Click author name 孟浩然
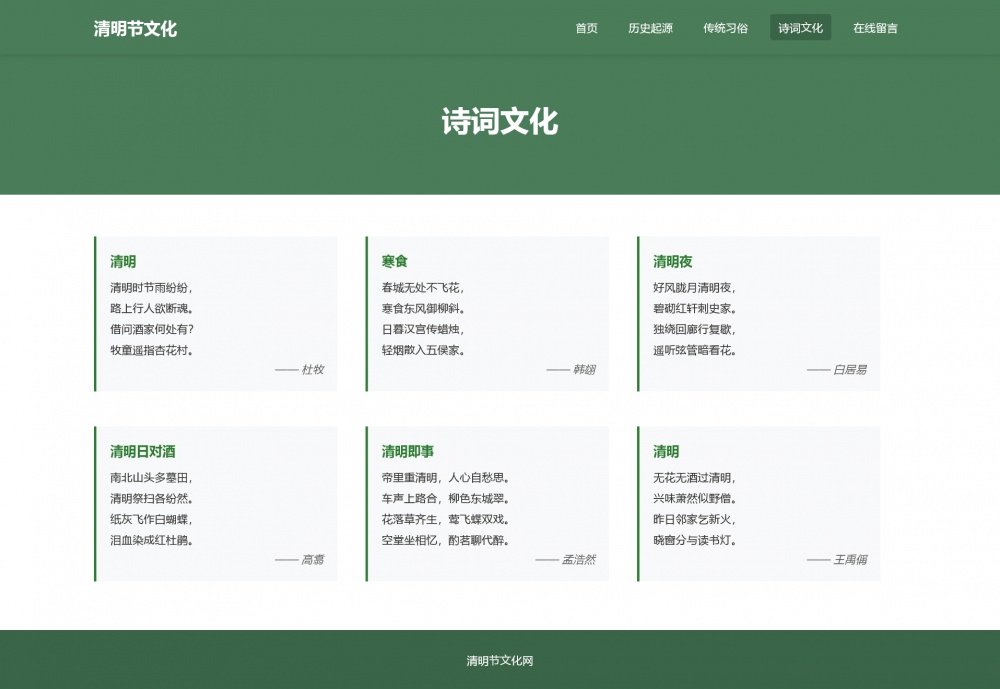 tap(578, 560)
